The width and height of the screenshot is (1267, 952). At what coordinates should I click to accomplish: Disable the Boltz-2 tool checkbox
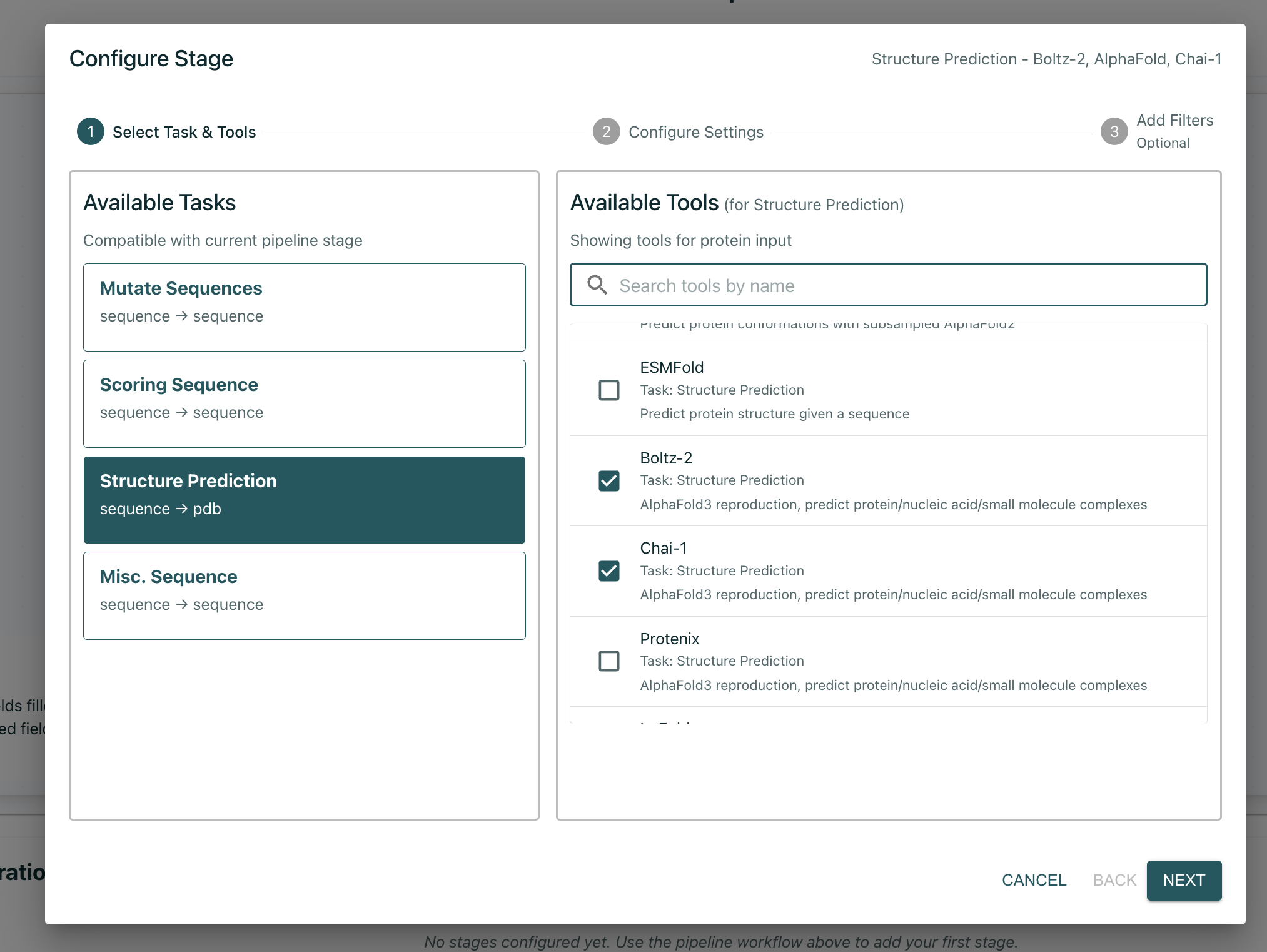[x=609, y=480]
